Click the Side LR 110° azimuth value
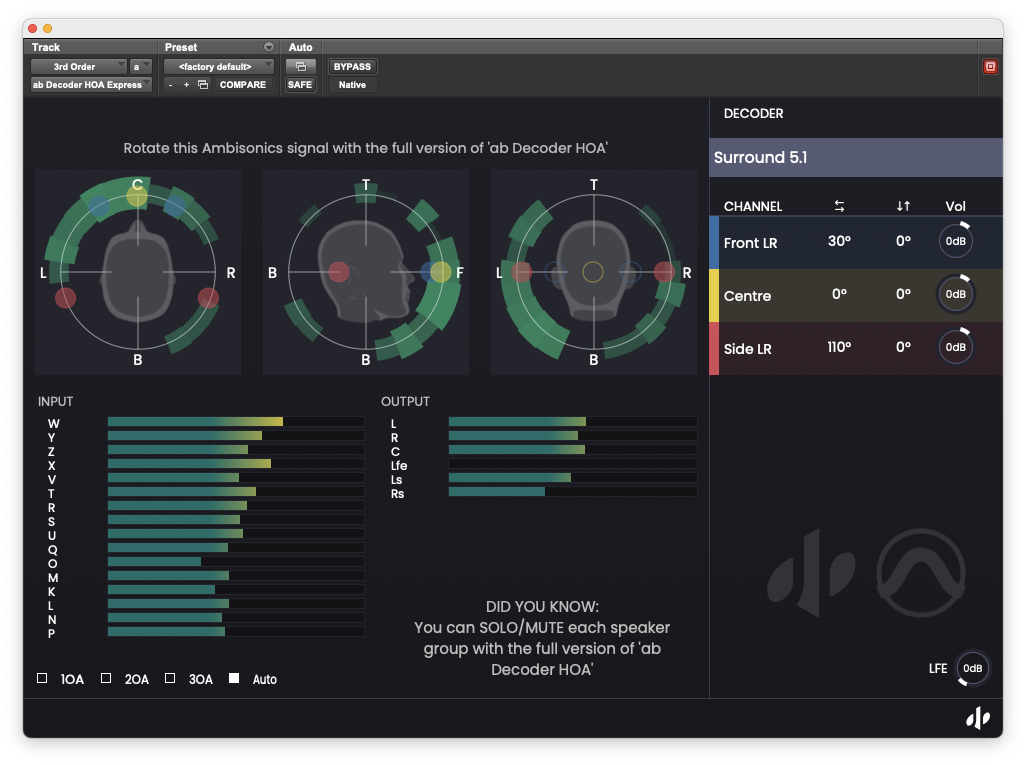This screenshot has height=765, width=1026. (839, 347)
